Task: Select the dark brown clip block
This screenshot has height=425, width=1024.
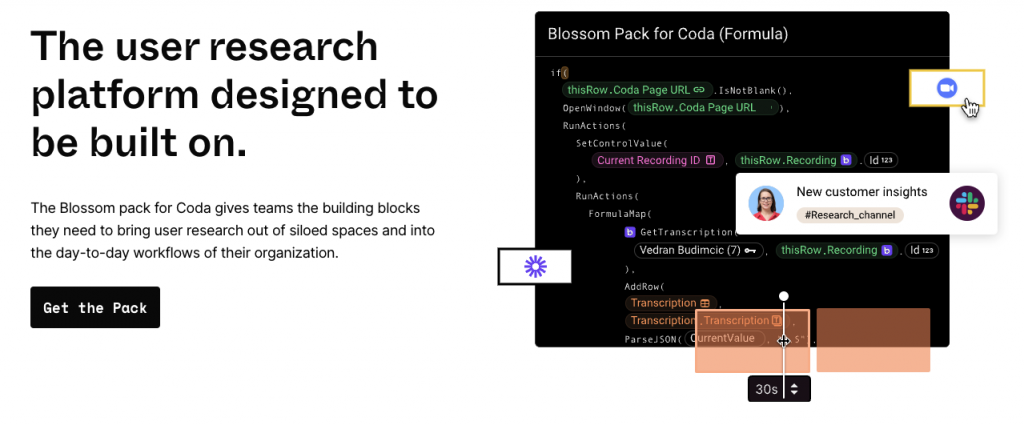Action: pyautogui.click(x=873, y=340)
